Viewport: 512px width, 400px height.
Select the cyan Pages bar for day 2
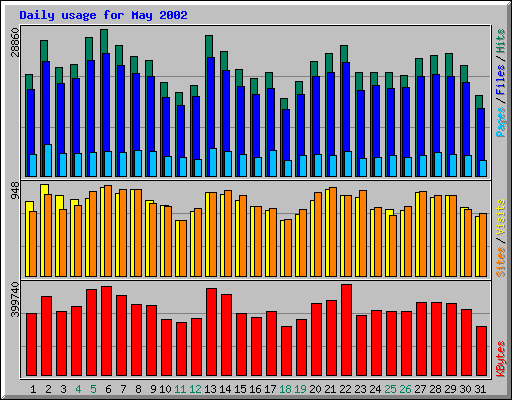point(48,160)
